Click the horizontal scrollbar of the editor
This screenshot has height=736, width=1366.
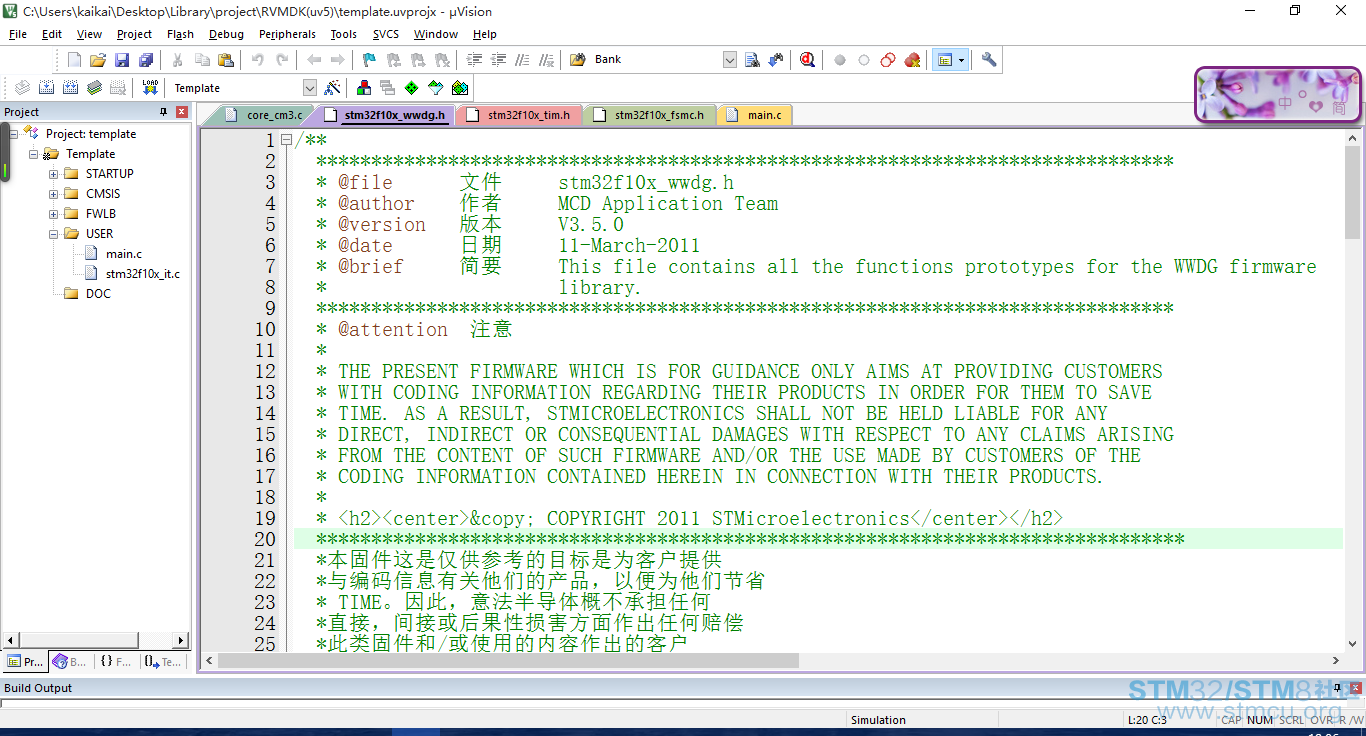tap(508, 661)
